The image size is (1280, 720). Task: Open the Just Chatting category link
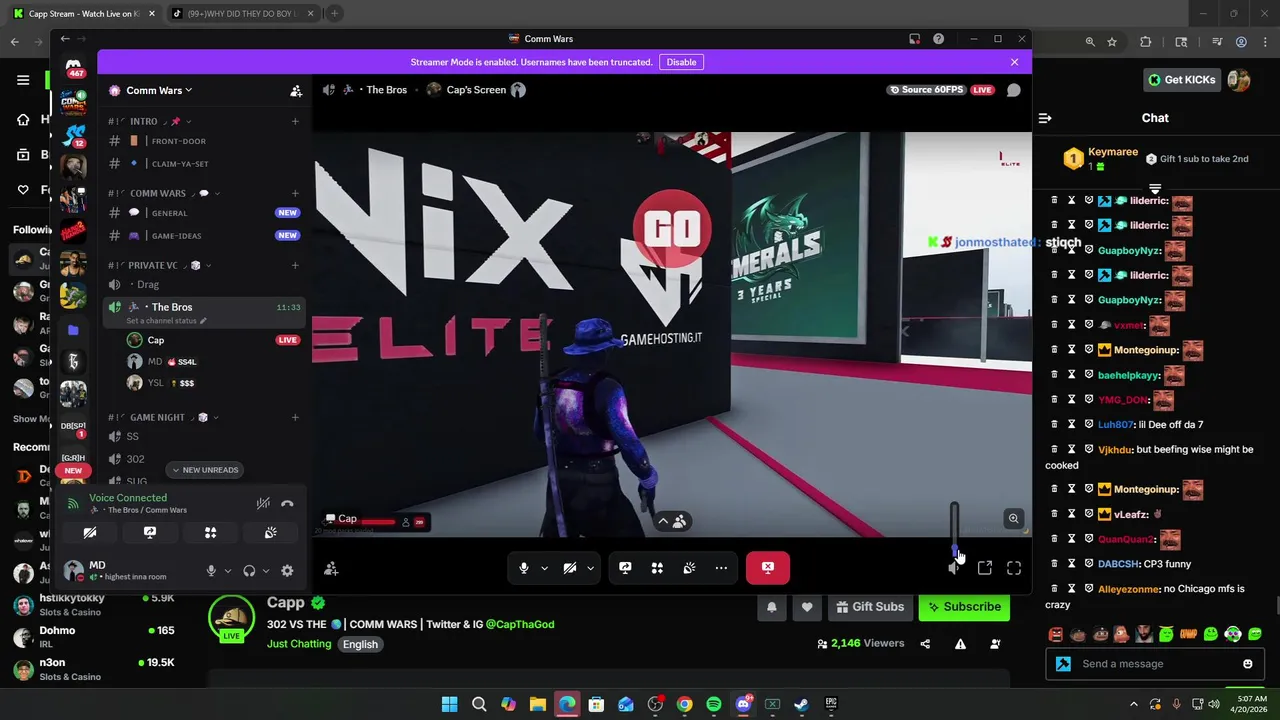[299, 644]
